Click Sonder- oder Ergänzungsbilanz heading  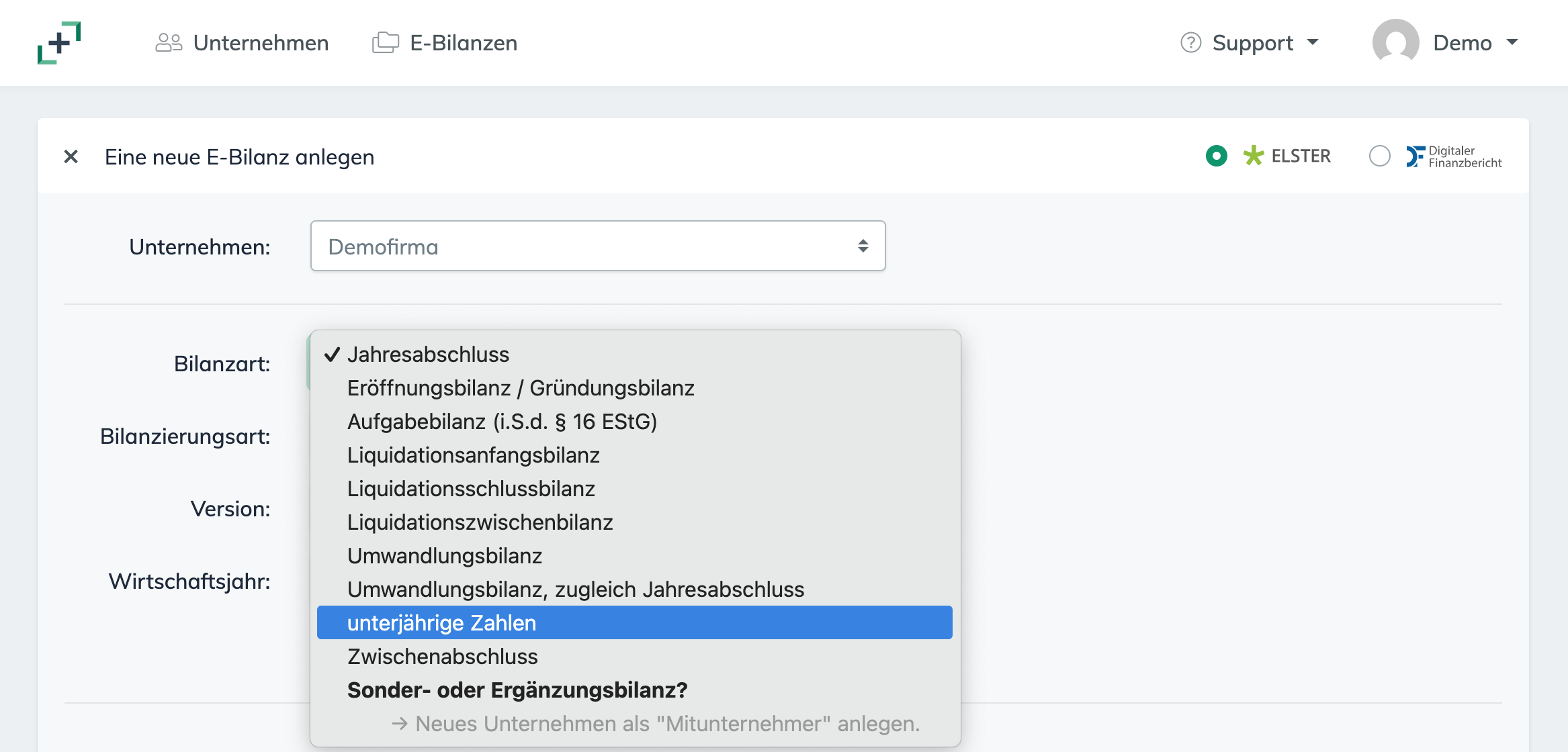[517, 690]
